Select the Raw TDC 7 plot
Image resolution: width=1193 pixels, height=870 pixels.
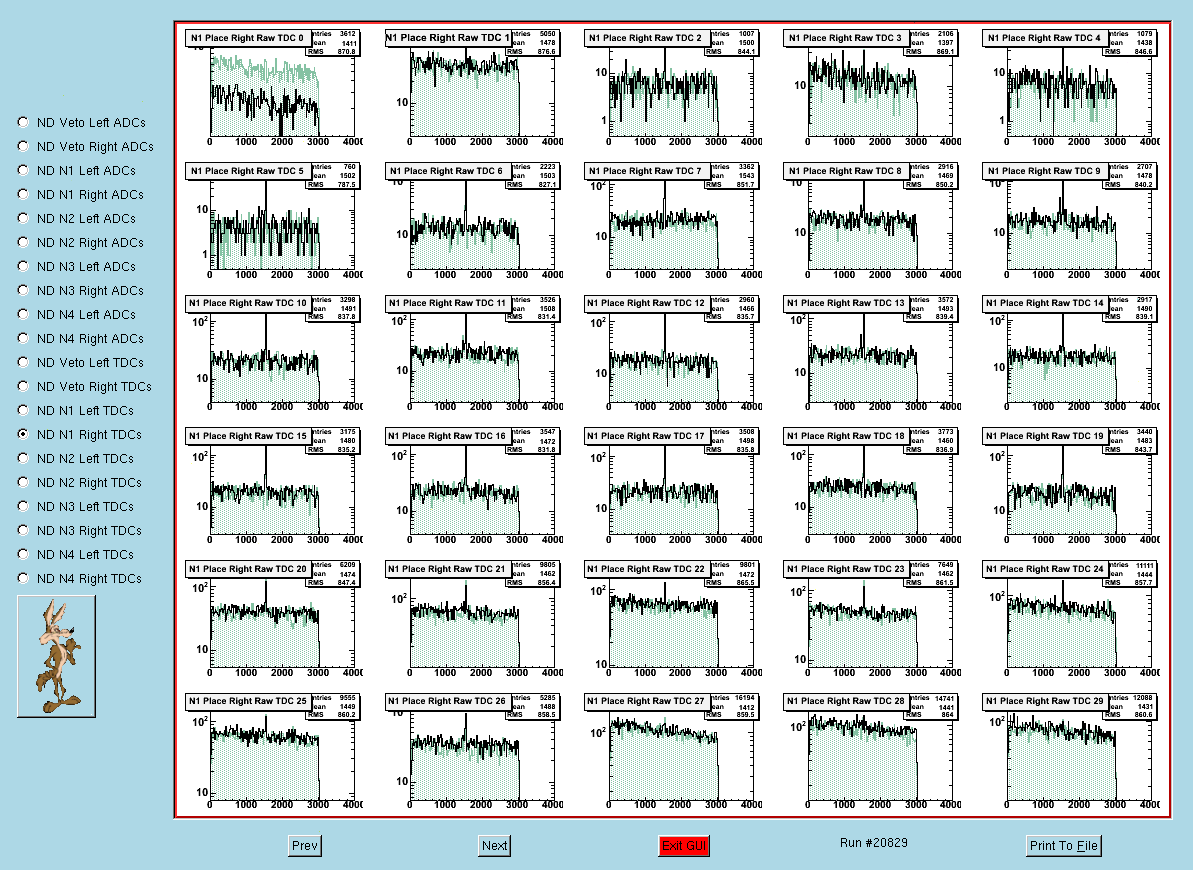click(673, 221)
